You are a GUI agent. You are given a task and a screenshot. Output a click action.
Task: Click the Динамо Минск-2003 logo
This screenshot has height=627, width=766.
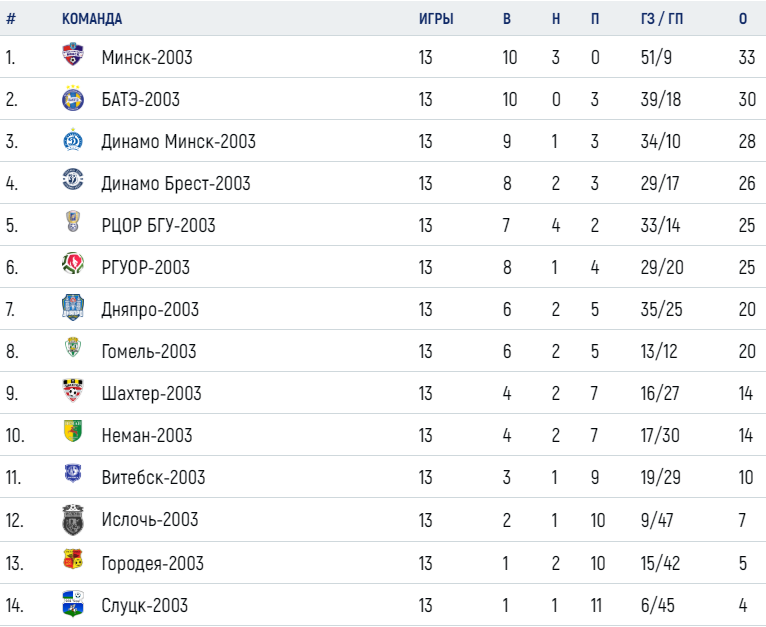[x=73, y=141]
